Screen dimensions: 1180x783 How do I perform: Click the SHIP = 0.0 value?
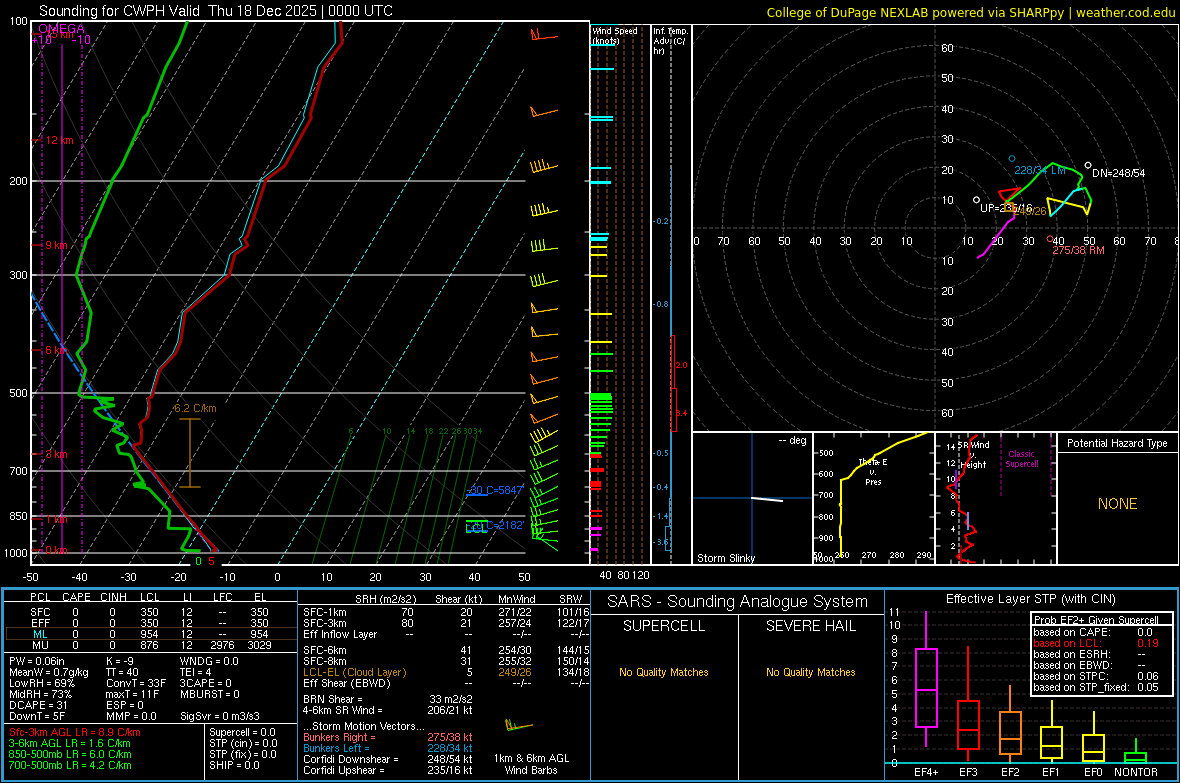(233, 765)
